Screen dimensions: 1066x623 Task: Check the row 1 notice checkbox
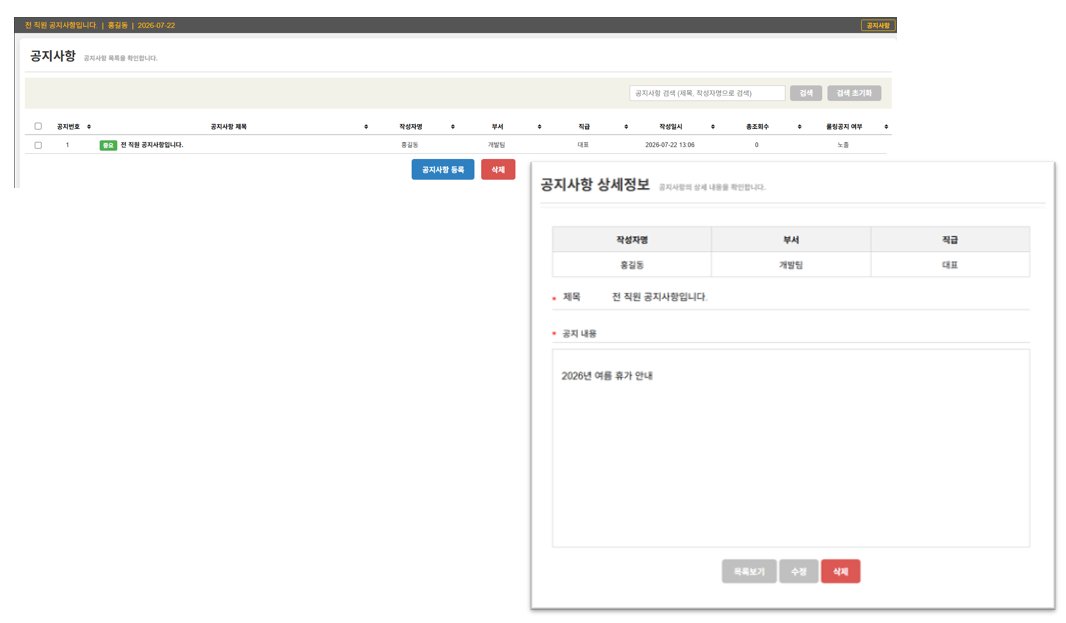coord(38,145)
